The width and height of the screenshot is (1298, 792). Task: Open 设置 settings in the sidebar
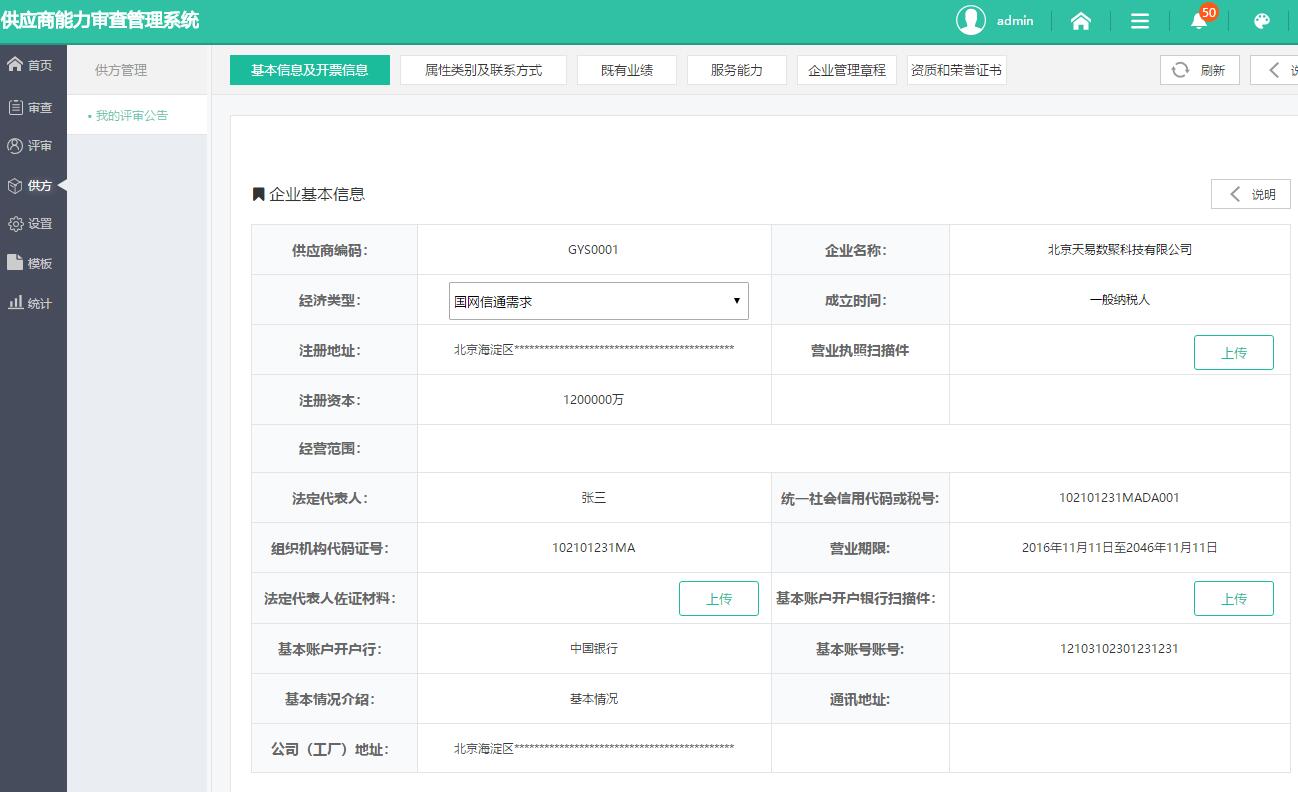click(x=30, y=224)
